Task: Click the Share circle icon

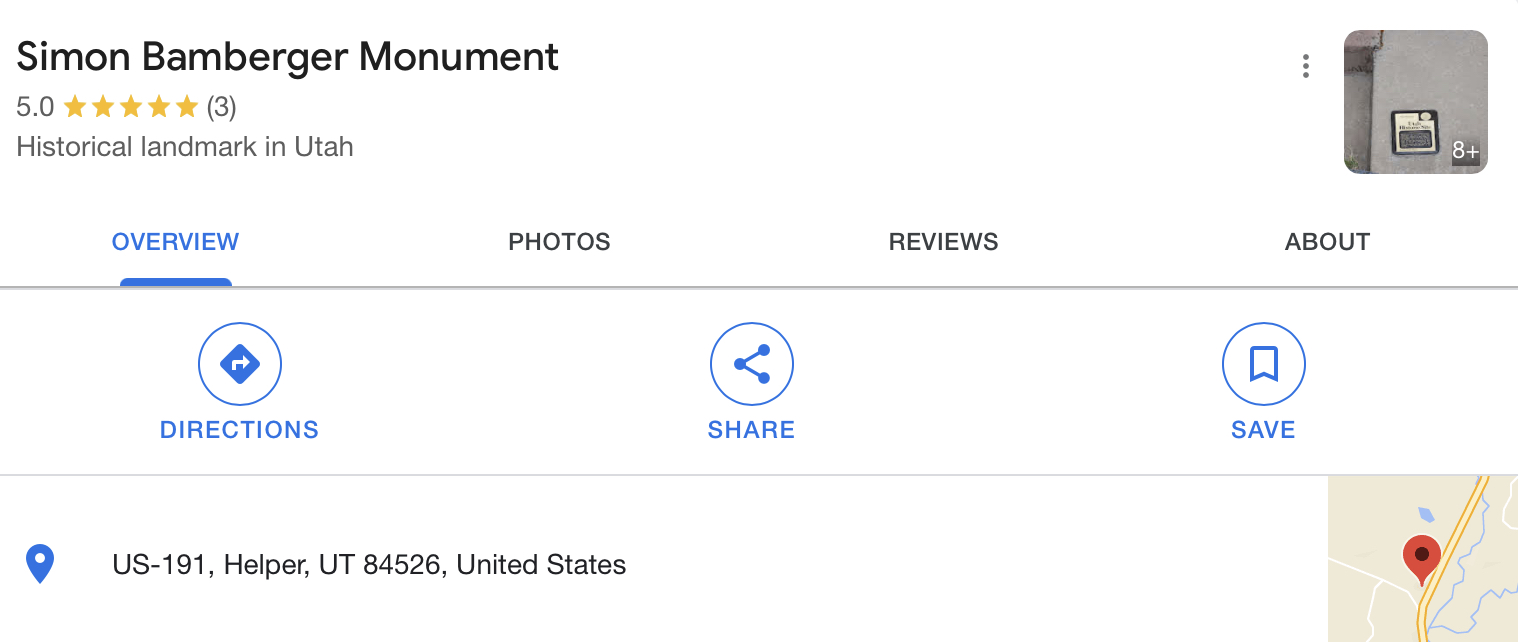Action: tap(752, 364)
